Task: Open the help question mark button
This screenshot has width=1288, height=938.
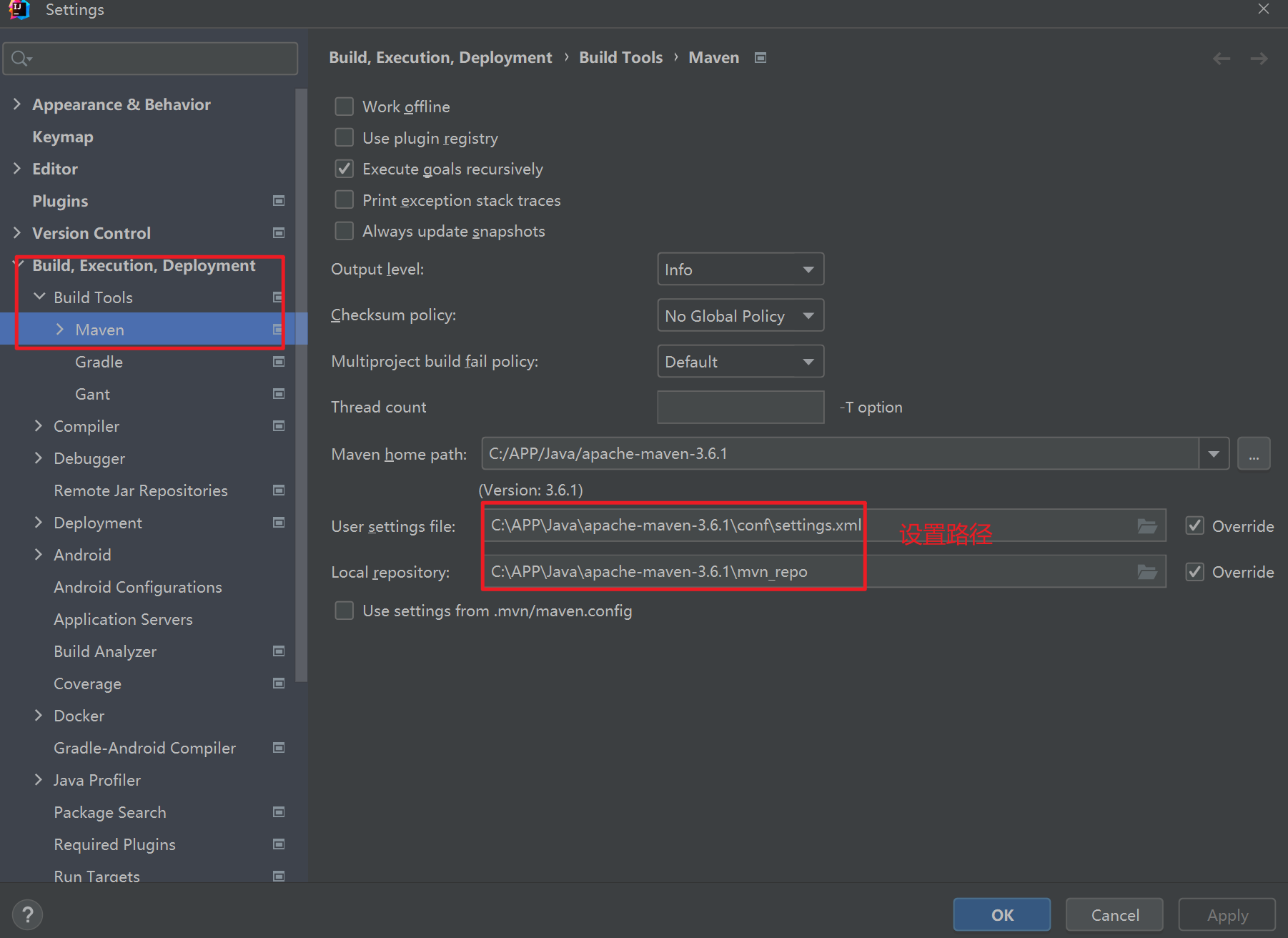Action: click(27, 914)
